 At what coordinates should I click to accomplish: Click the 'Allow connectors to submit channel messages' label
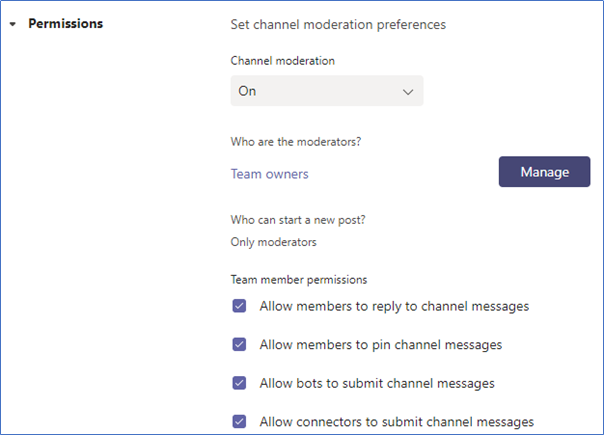click(396, 422)
